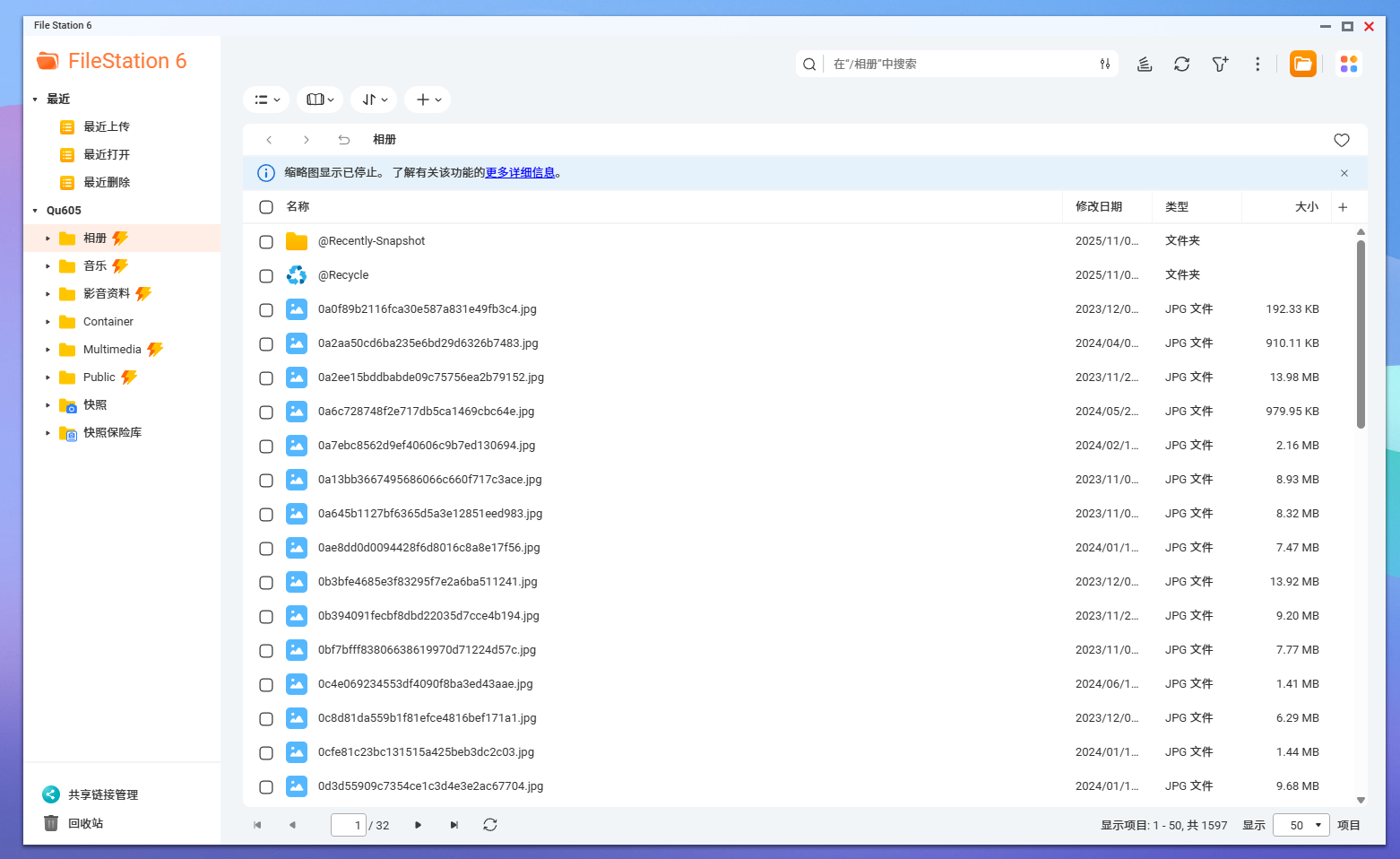Check the box for 0a2ee15bddbabde09c75756ea2b79152.jpg
Screen dimensions: 1400x859
click(266, 378)
